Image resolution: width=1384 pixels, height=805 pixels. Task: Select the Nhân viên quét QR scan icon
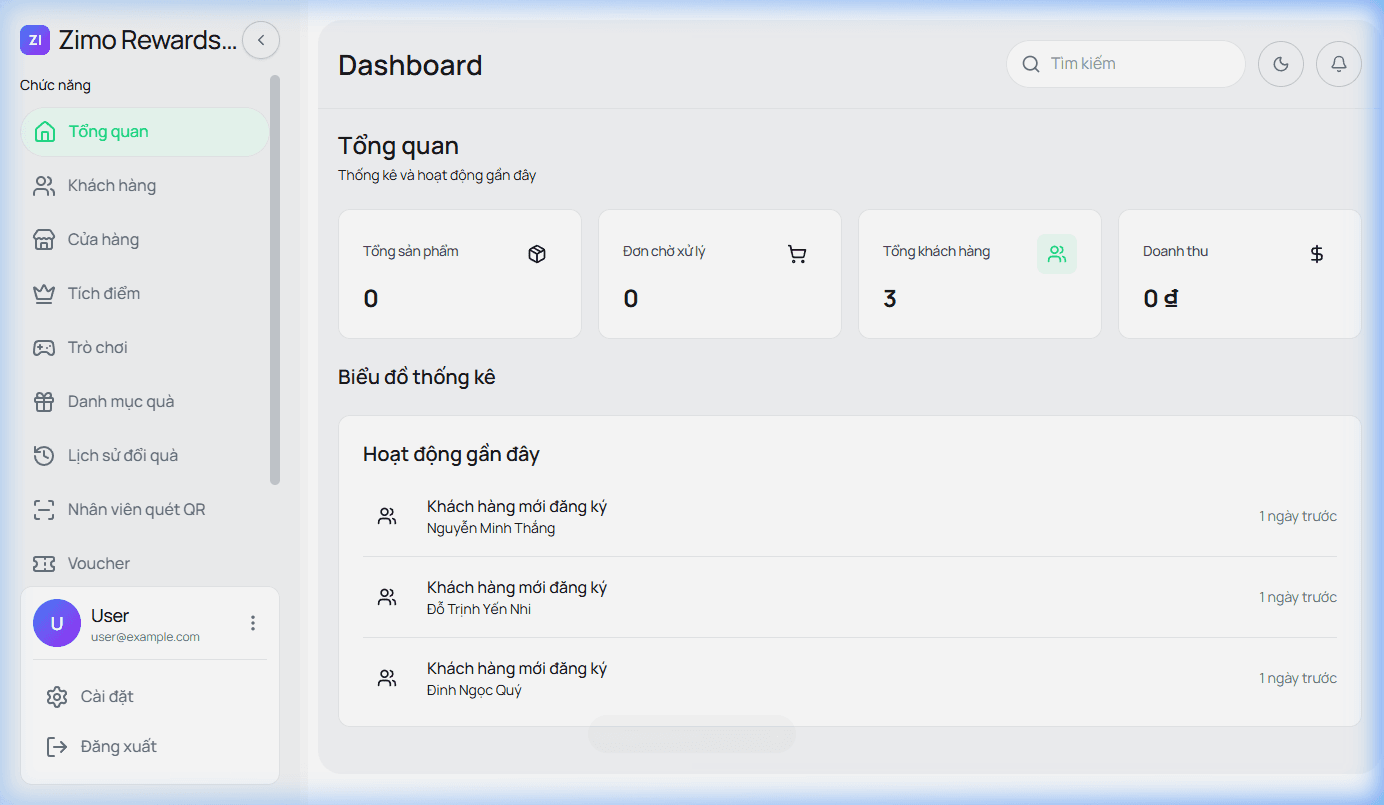tap(44, 509)
